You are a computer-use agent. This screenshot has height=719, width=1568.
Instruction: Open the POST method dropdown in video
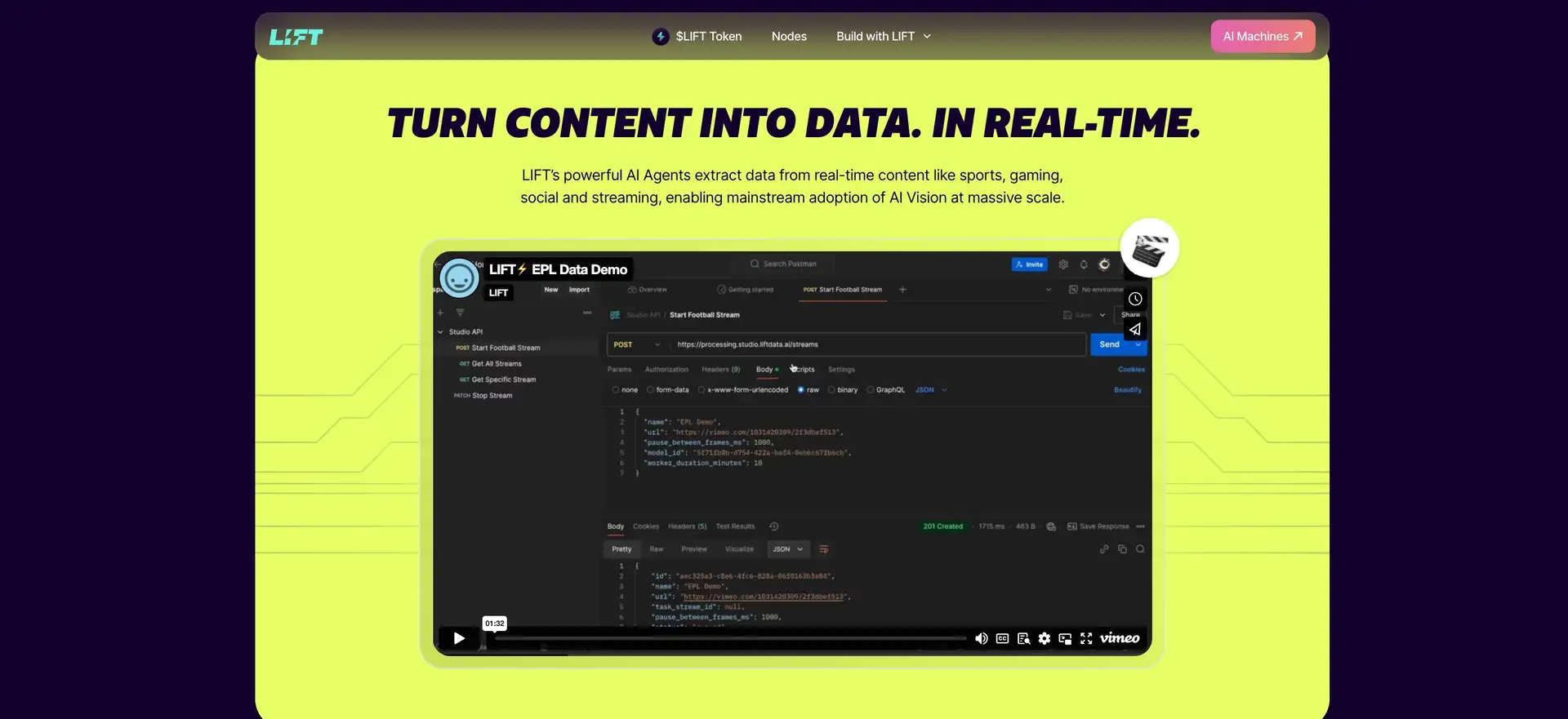point(637,344)
